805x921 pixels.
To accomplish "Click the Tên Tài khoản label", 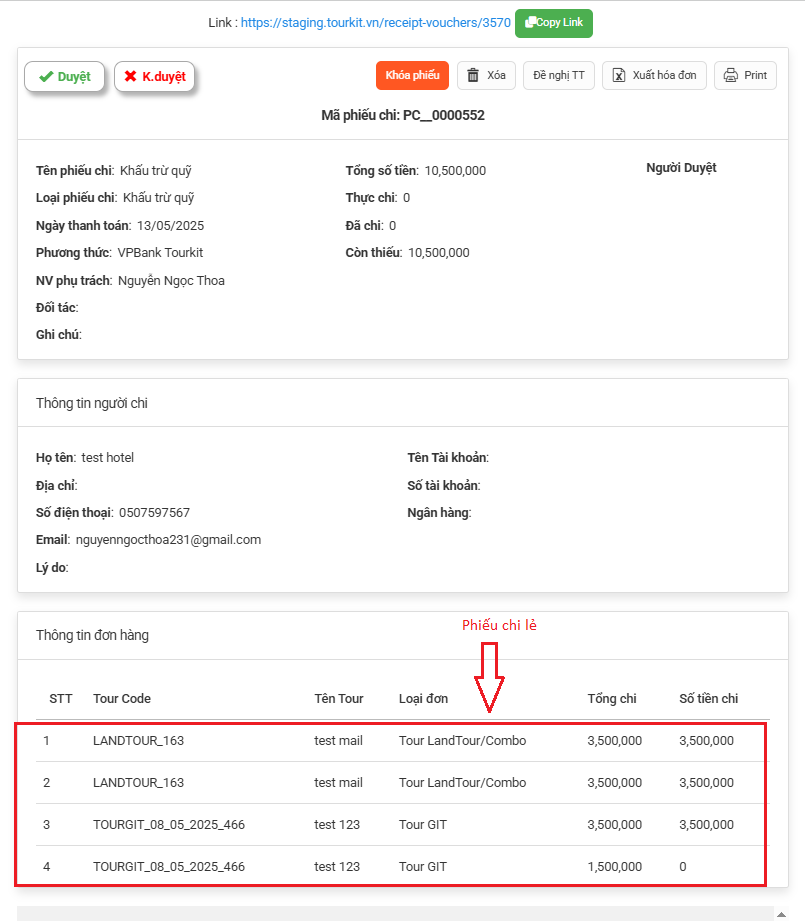I will coord(448,458).
